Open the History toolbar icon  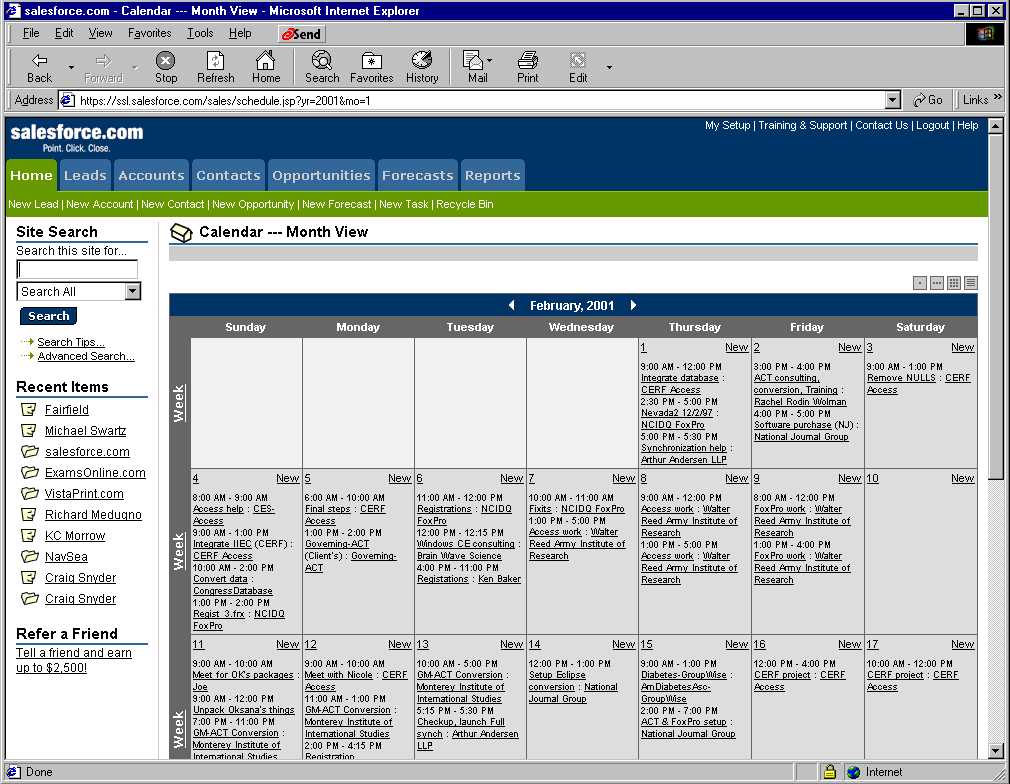pyautogui.click(x=422, y=67)
